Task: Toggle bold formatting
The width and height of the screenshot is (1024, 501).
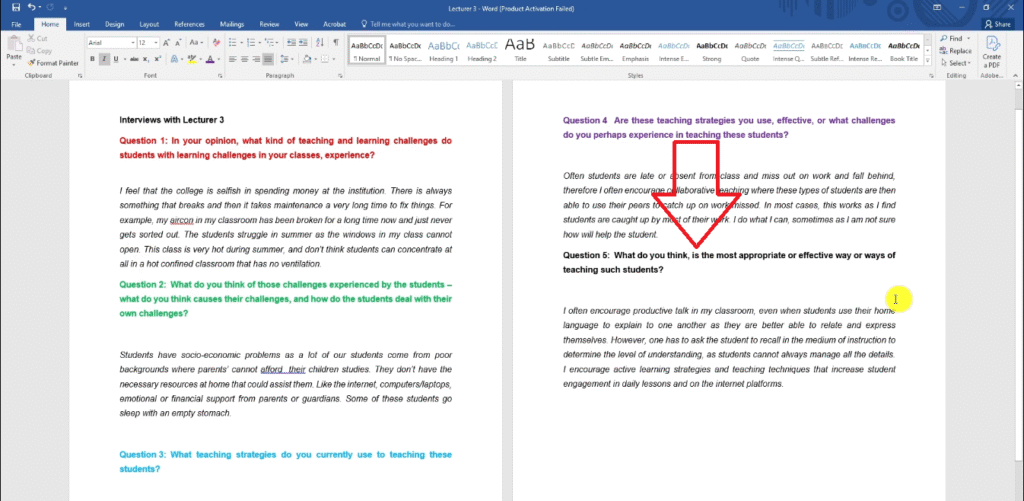Action: click(92, 59)
